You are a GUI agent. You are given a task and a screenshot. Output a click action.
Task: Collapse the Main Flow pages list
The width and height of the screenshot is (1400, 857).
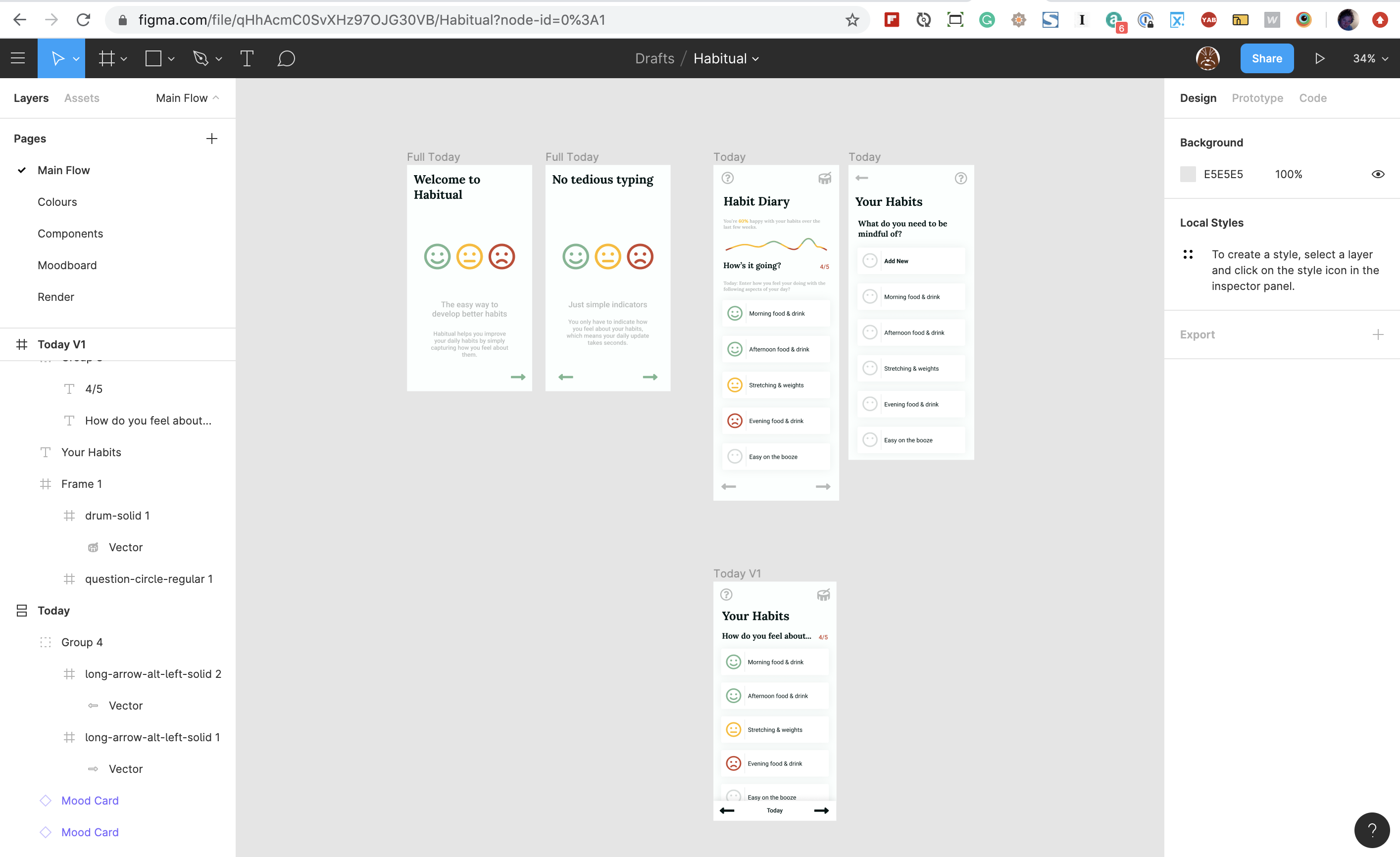coord(188,97)
